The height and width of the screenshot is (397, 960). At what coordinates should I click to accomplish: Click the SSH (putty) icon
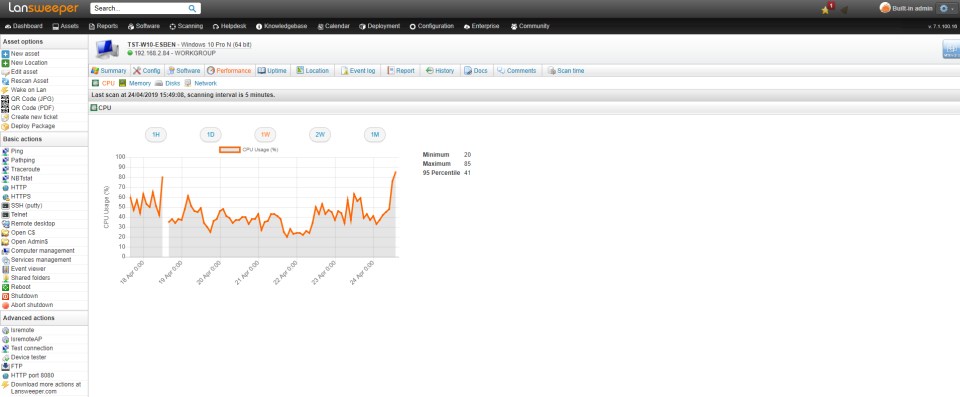(x=6, y=205)
